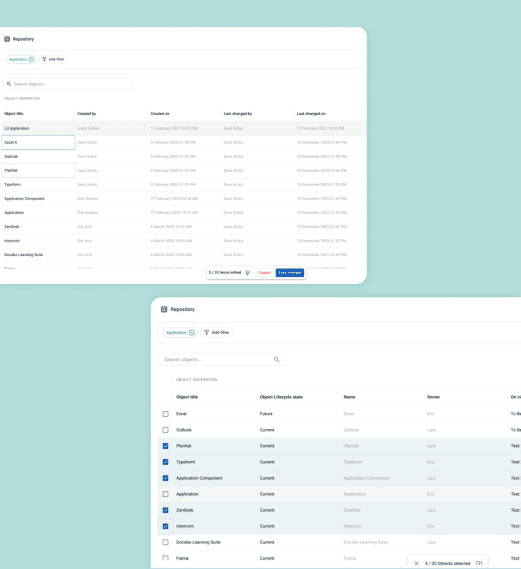521x569 pixels.
Task: Click Object title header in lower panel
Action: 187,397
